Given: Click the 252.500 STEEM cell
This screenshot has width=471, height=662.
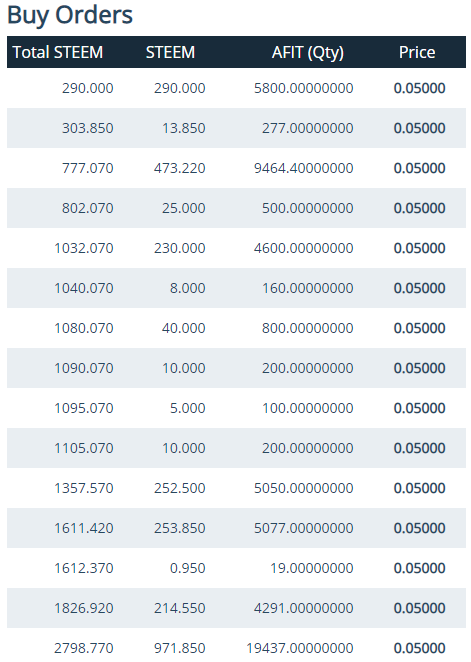Looking at the screenshot, I should pos(179,488).
